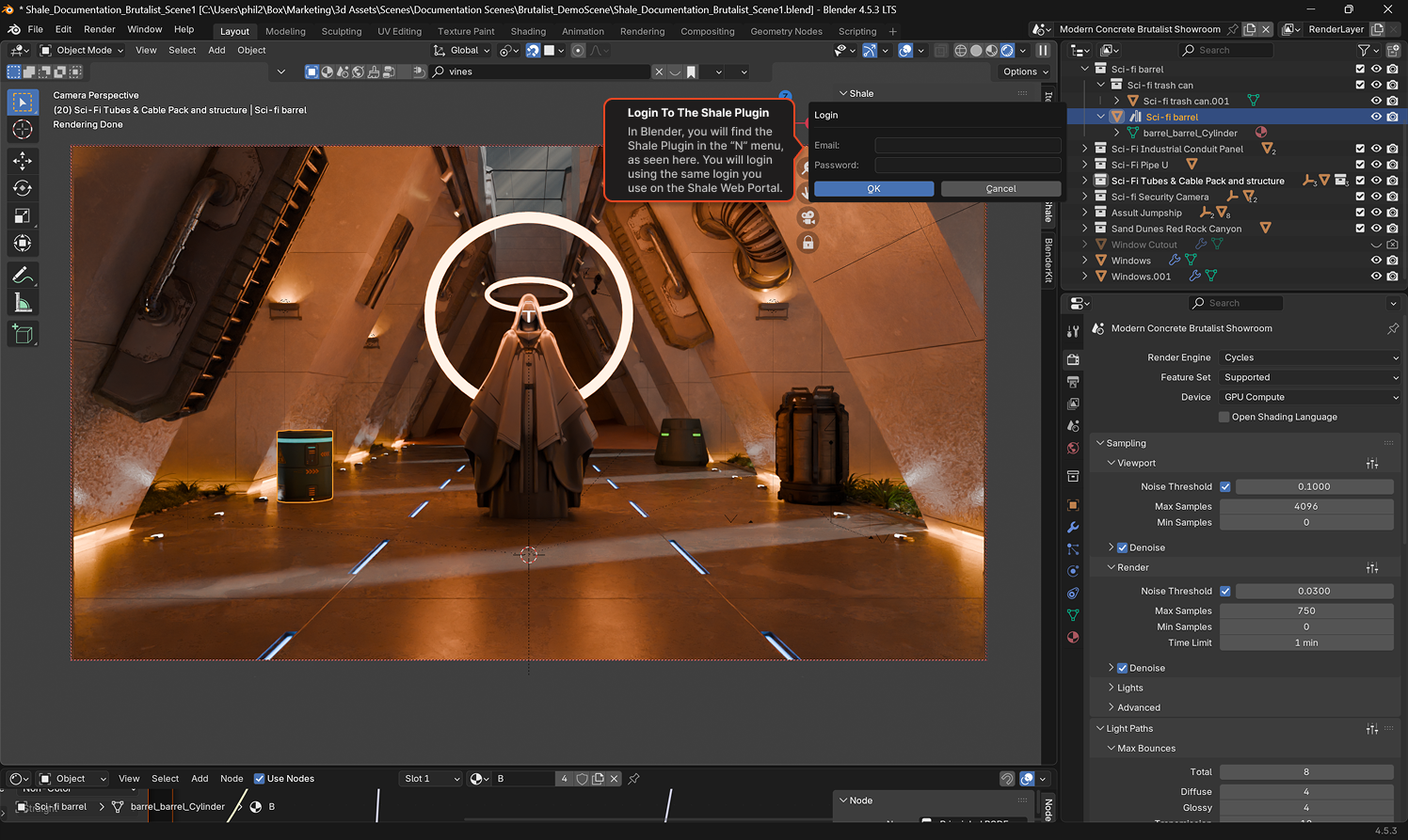Select the Select Box tool
1408x840 pixels.
pyautogui.click(x=23, y=102)
